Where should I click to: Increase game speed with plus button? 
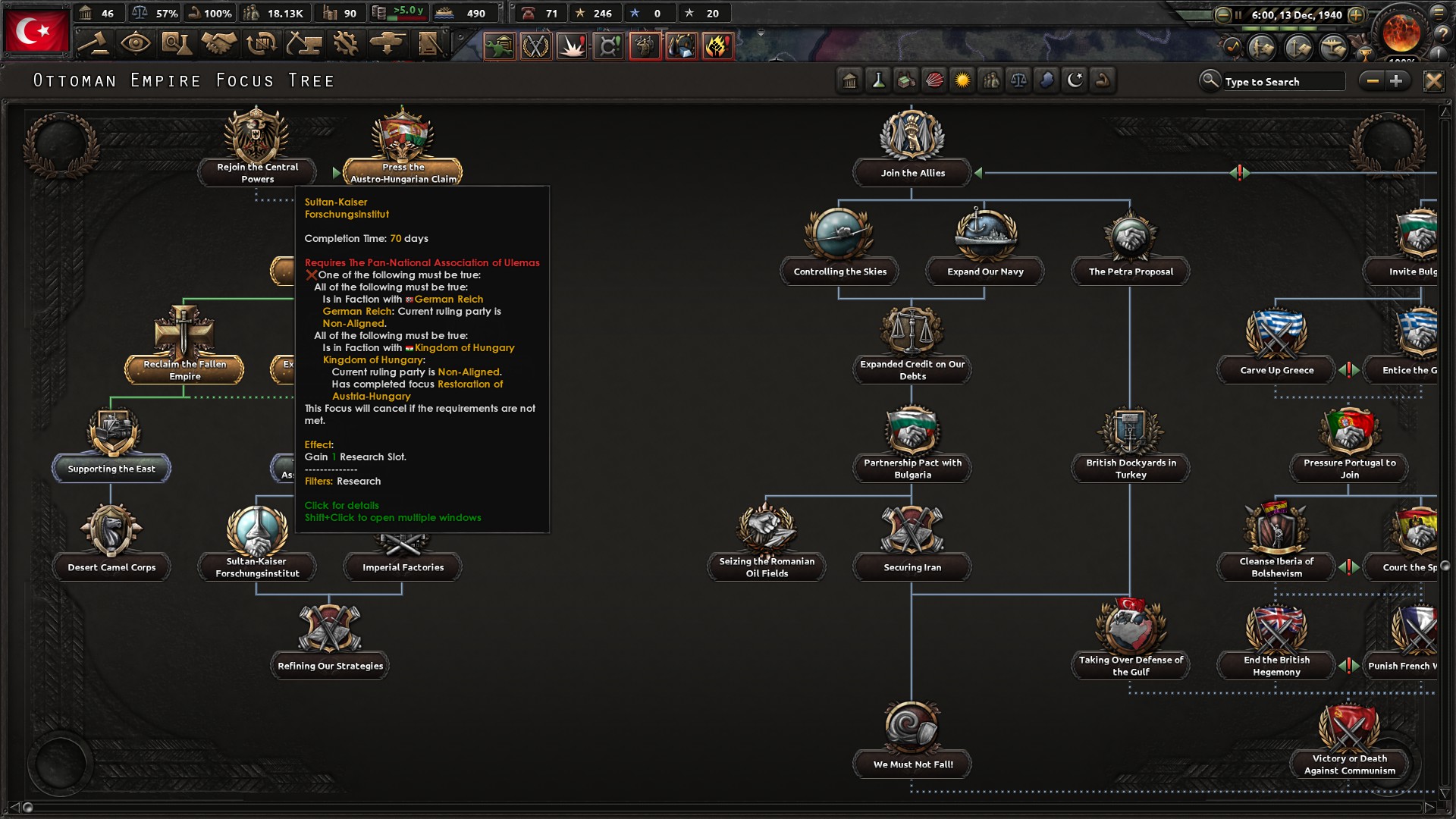pos(1357,14)
